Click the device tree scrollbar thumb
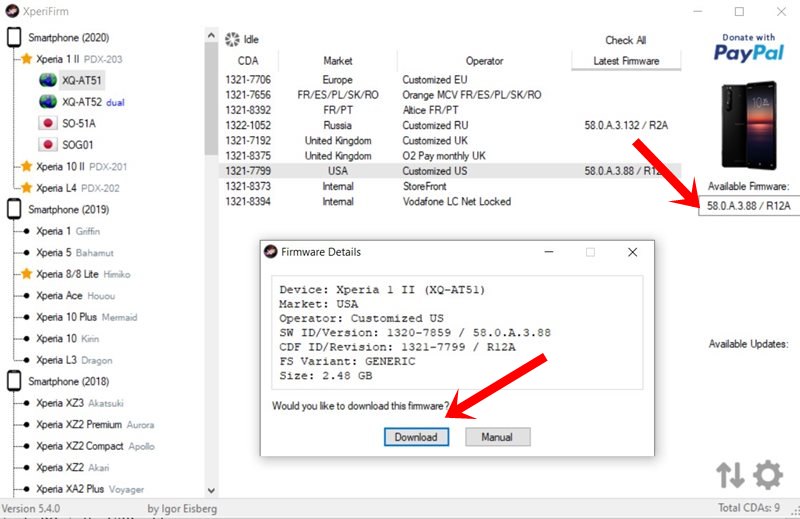800x519 pixels. point(211,99)
